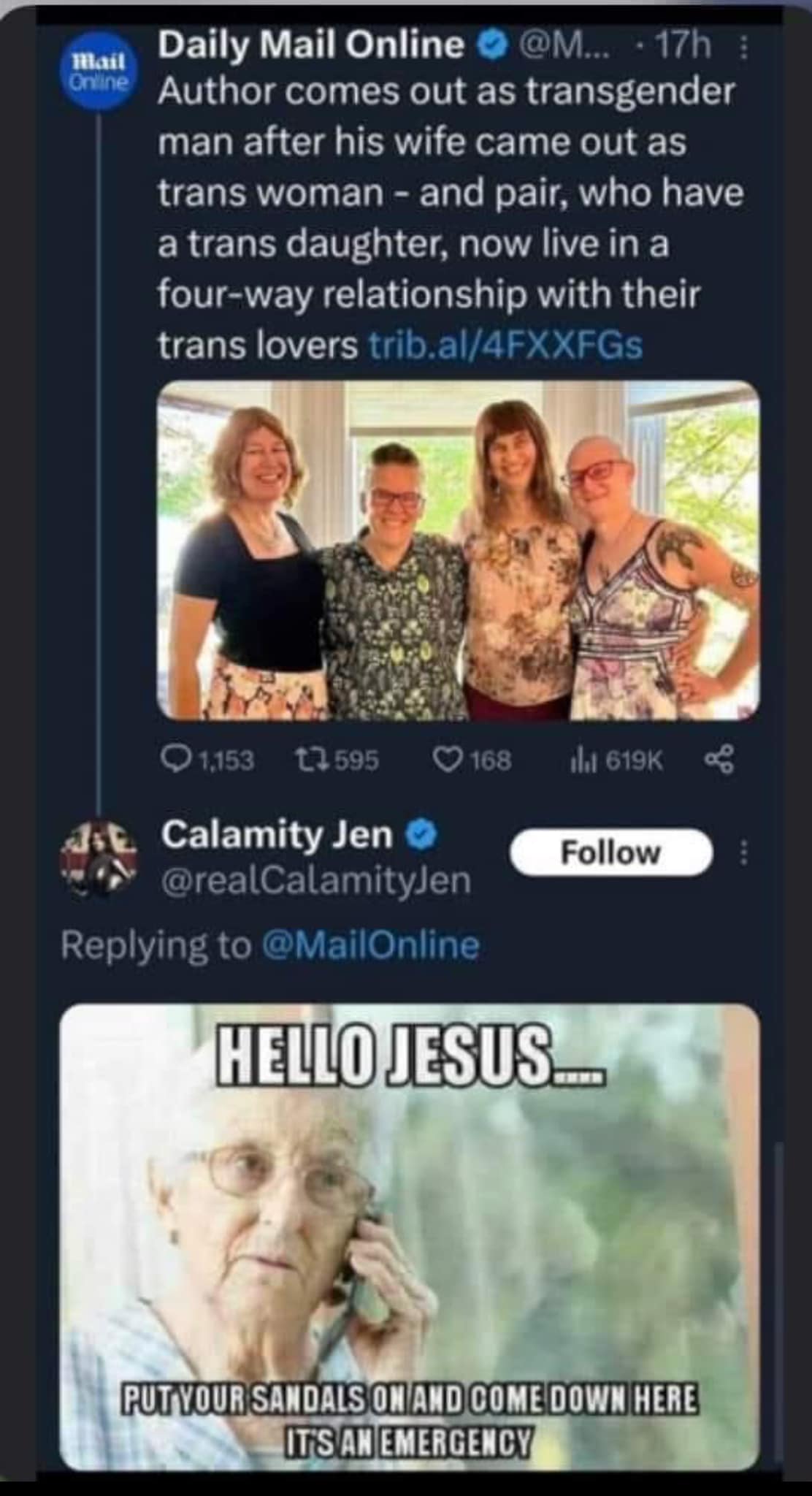
Task: Click Daily Mail's blue verified badge
Action: click(492, 47)
